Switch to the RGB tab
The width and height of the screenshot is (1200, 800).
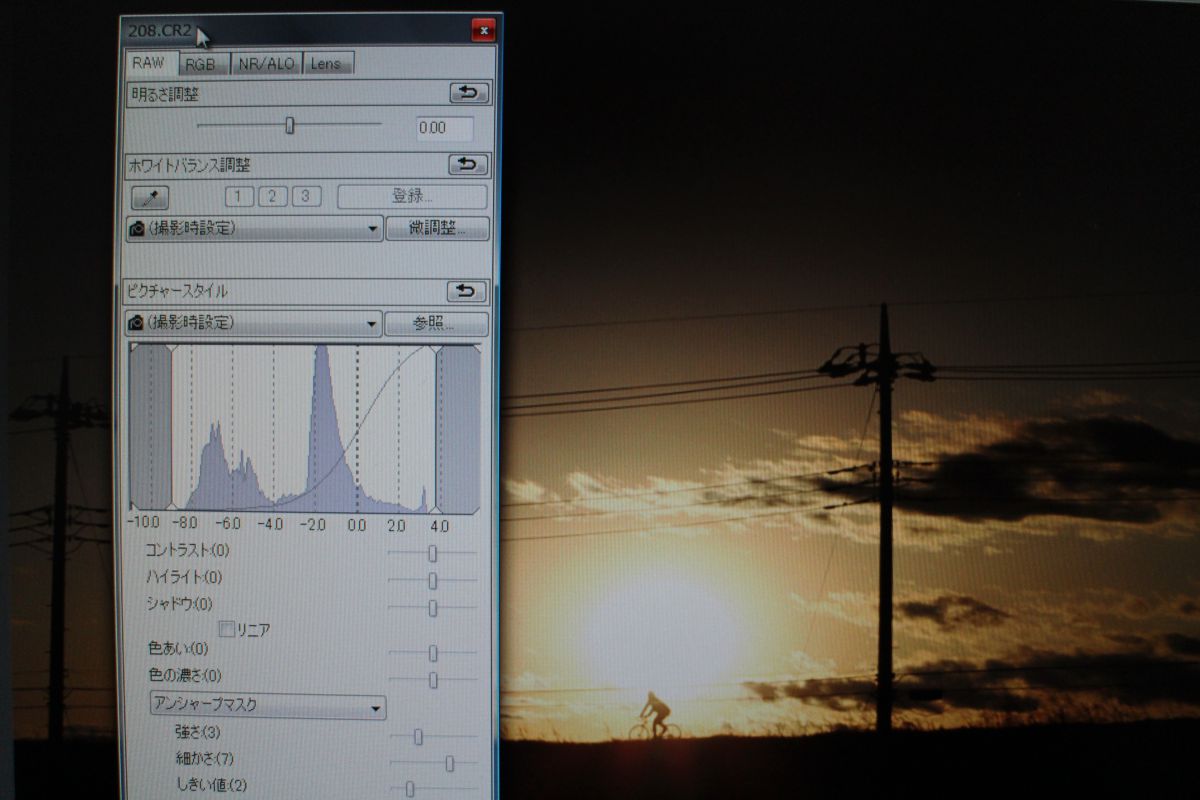tap(200, 63)
